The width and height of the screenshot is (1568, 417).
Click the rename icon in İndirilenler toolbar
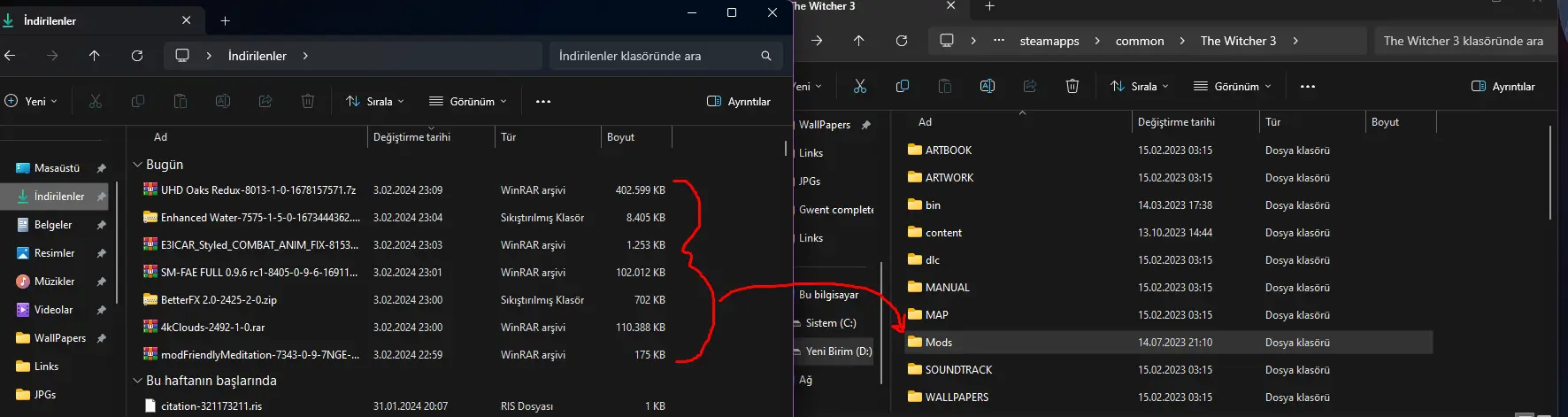click(223, 101)
